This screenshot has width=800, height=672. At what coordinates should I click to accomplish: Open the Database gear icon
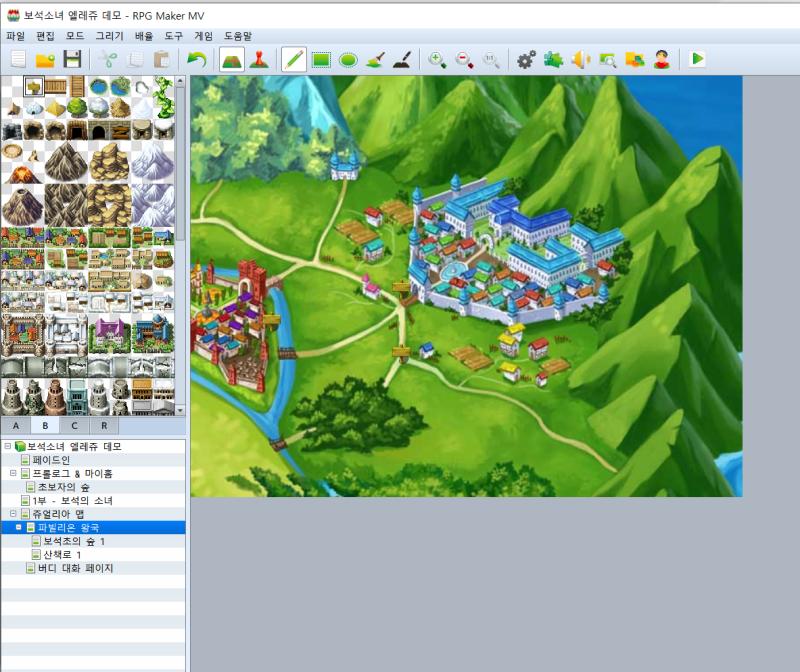pos(526,59)
